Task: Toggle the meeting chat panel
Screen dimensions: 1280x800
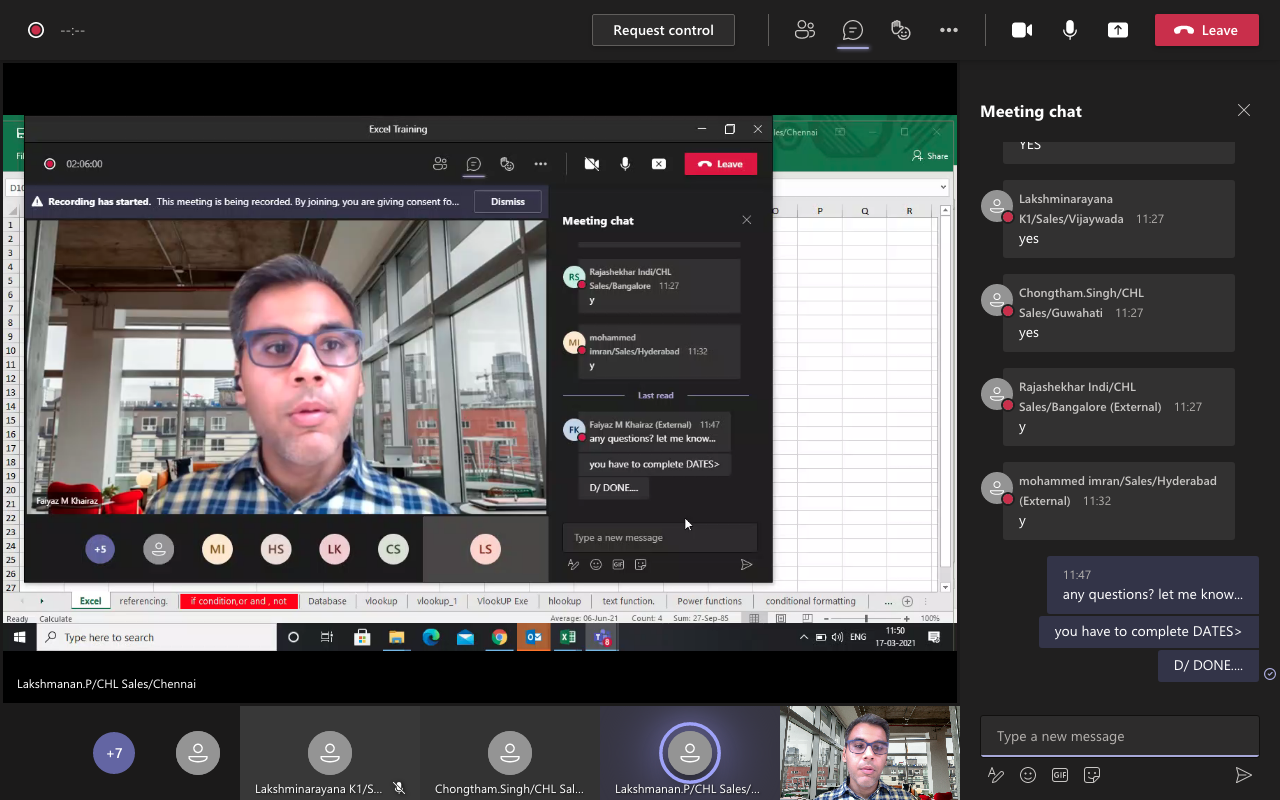Action: click(x=853, y=30)
